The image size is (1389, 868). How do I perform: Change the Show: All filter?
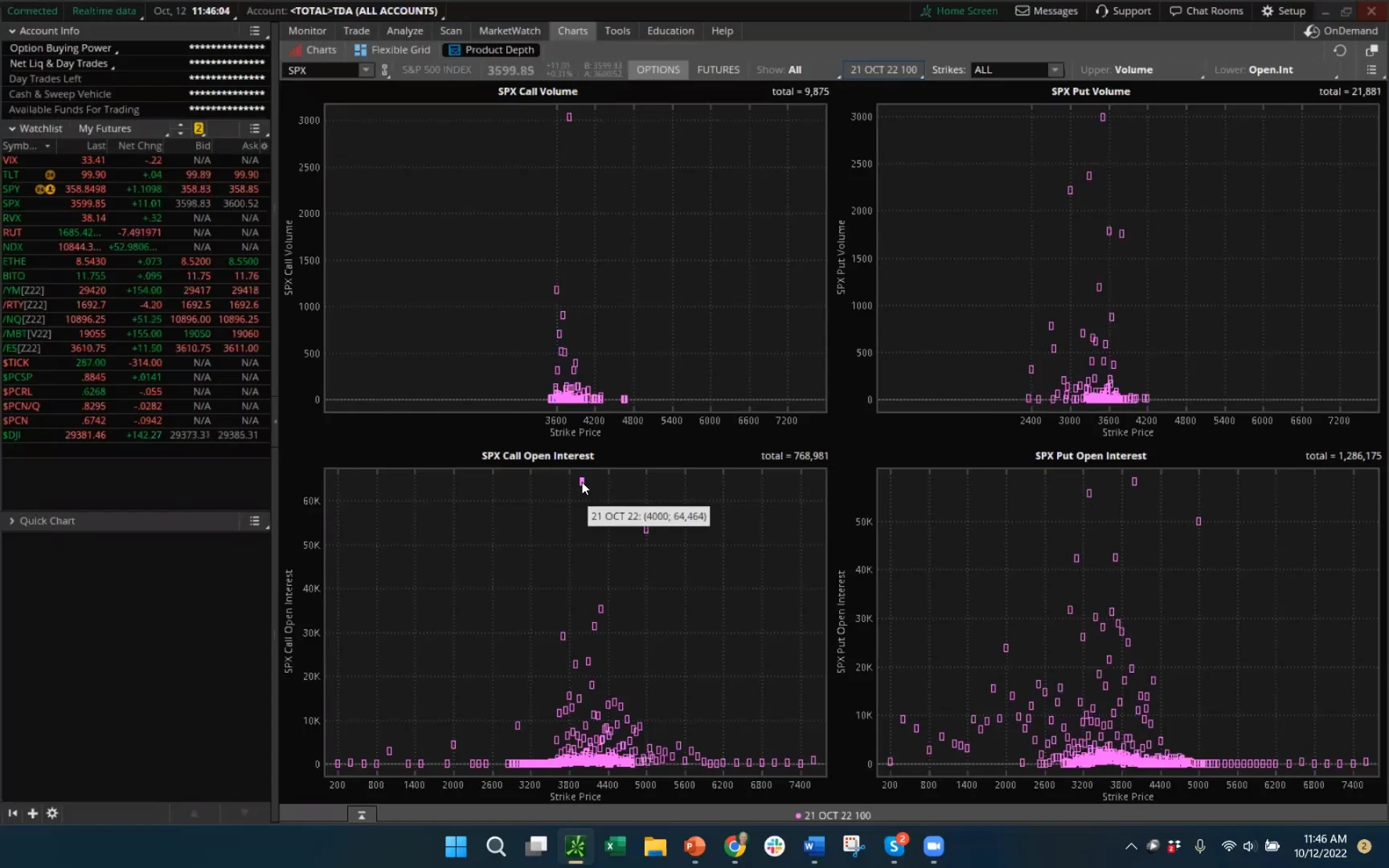pyautogui.click(x=779, y=70)
